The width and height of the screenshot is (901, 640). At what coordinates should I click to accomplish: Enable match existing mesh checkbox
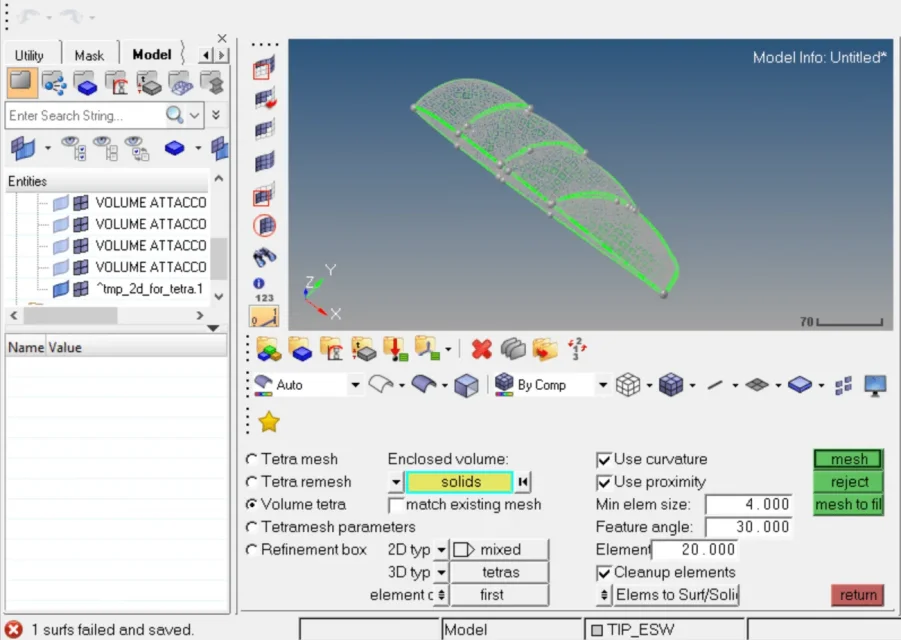[x=396, y=505]
